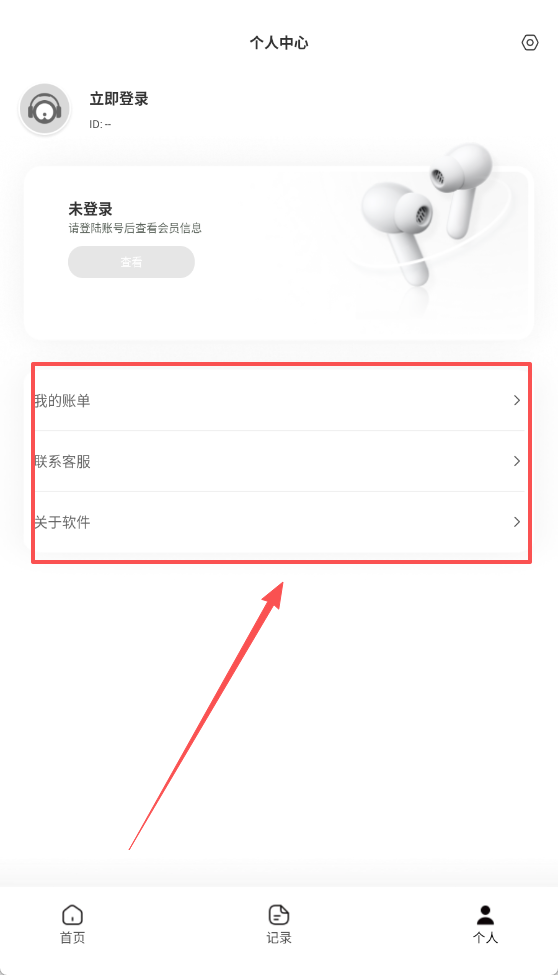Viewport: 558px width, 975px height.
Task: Expand the 我的账单 chevron arrow
Action: pyautogui.click(x=517, y=400)
